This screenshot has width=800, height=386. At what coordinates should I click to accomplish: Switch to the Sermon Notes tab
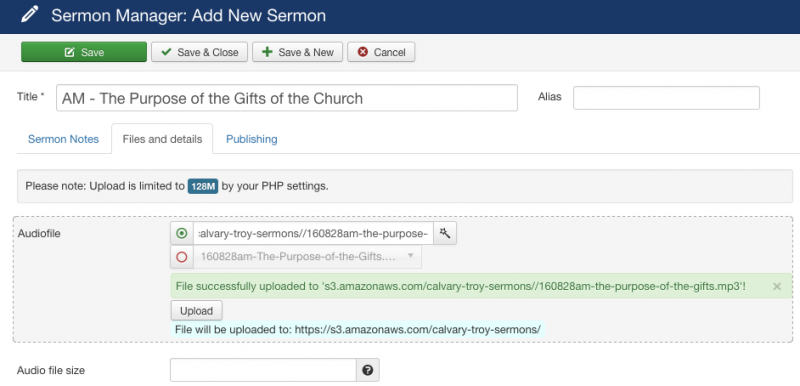tap(63, 139)
